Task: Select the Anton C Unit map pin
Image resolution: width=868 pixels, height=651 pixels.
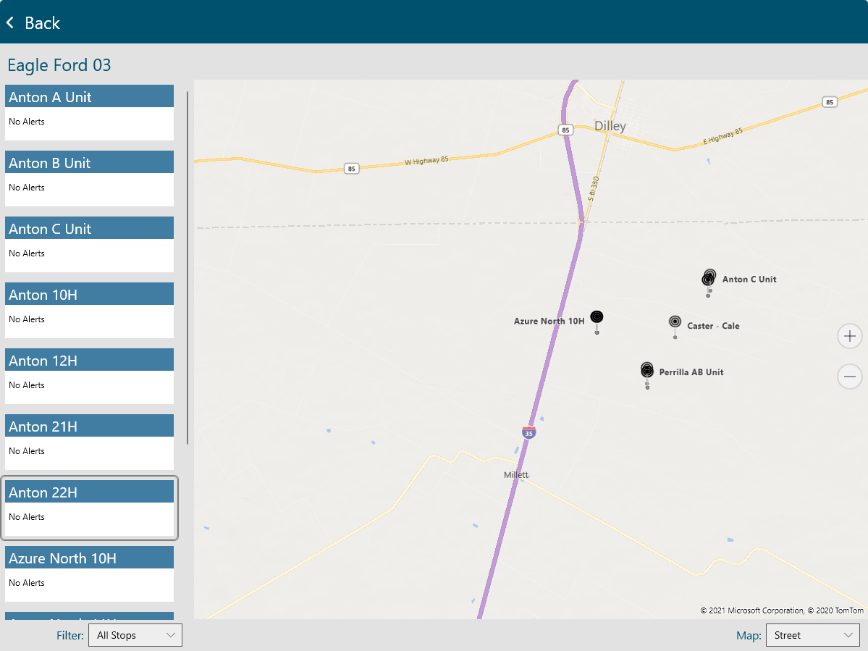Action: coord(709,278)
